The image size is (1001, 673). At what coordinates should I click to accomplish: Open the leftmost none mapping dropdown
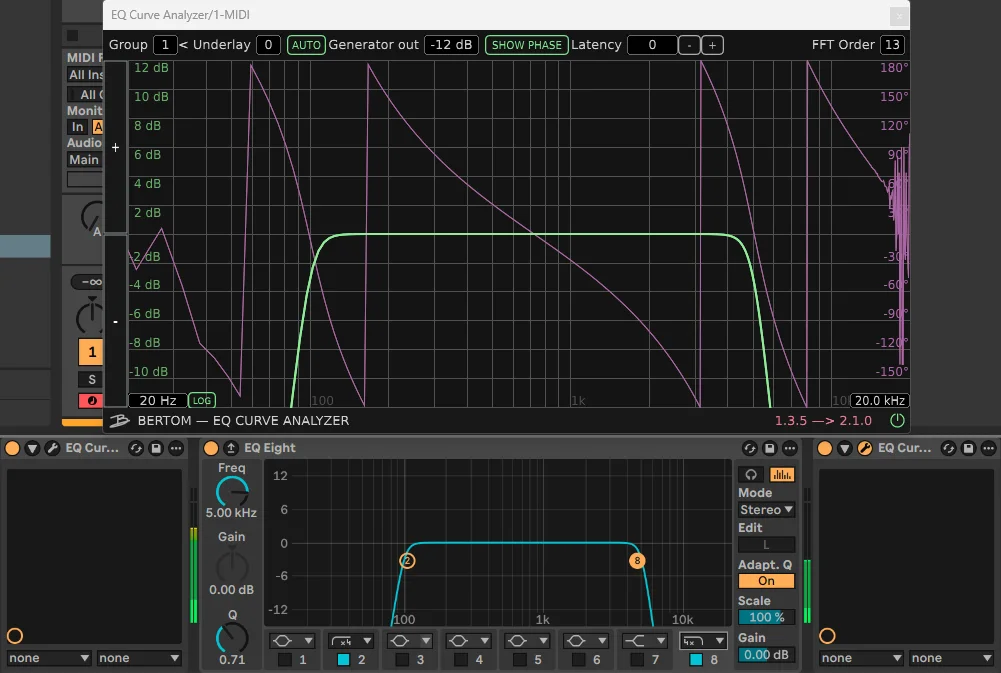pos(48,657)
